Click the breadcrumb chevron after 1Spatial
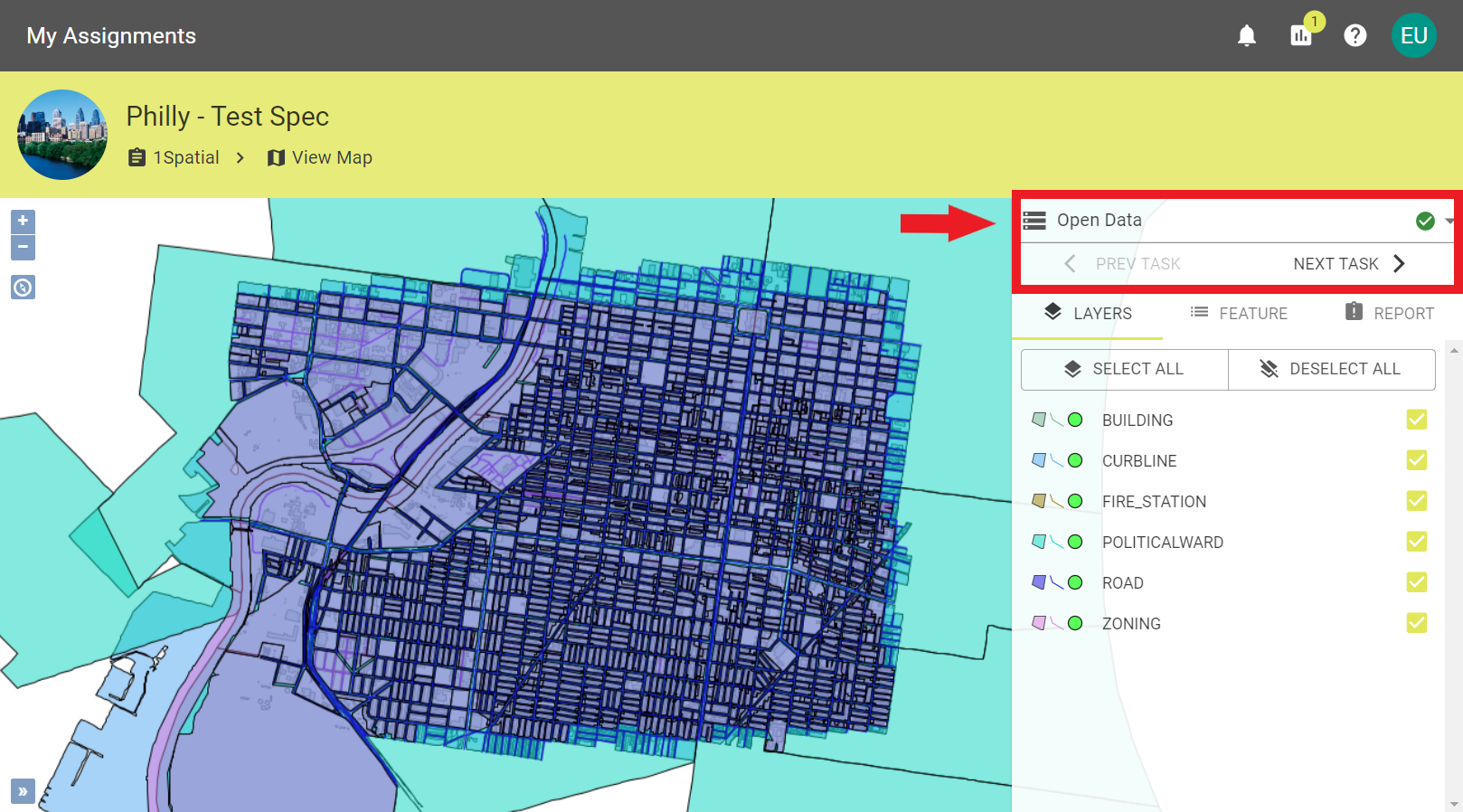This screenshot has height=812, width=1463. (x=240, y=157)
